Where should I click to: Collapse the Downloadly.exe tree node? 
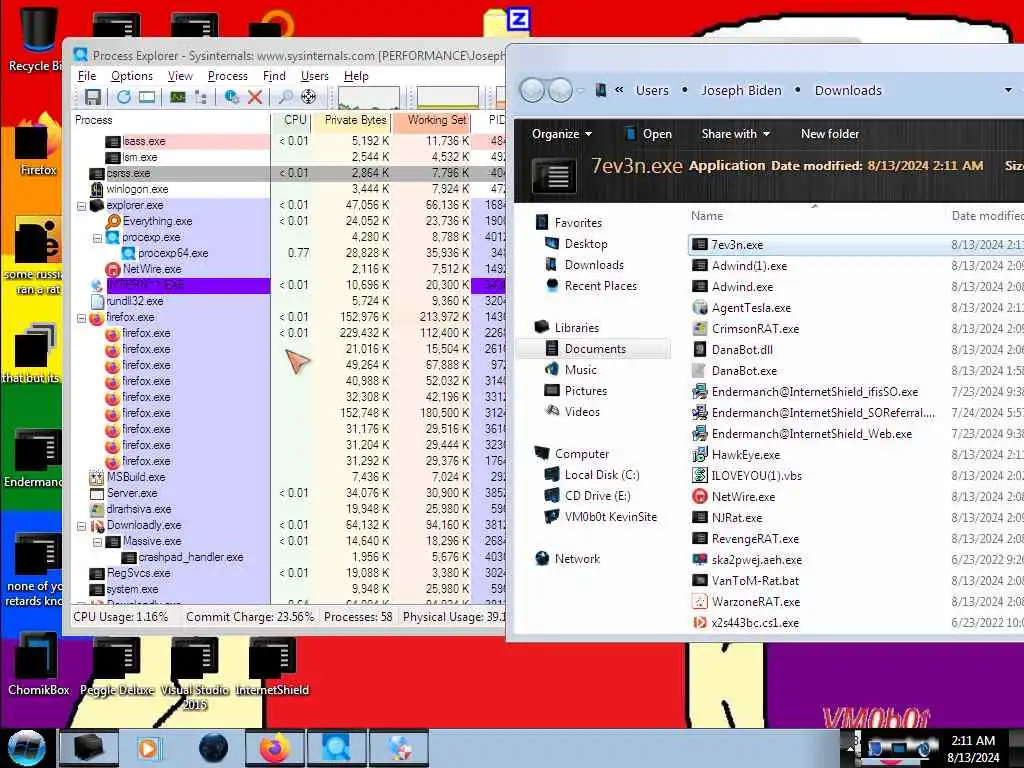[82, 526]
